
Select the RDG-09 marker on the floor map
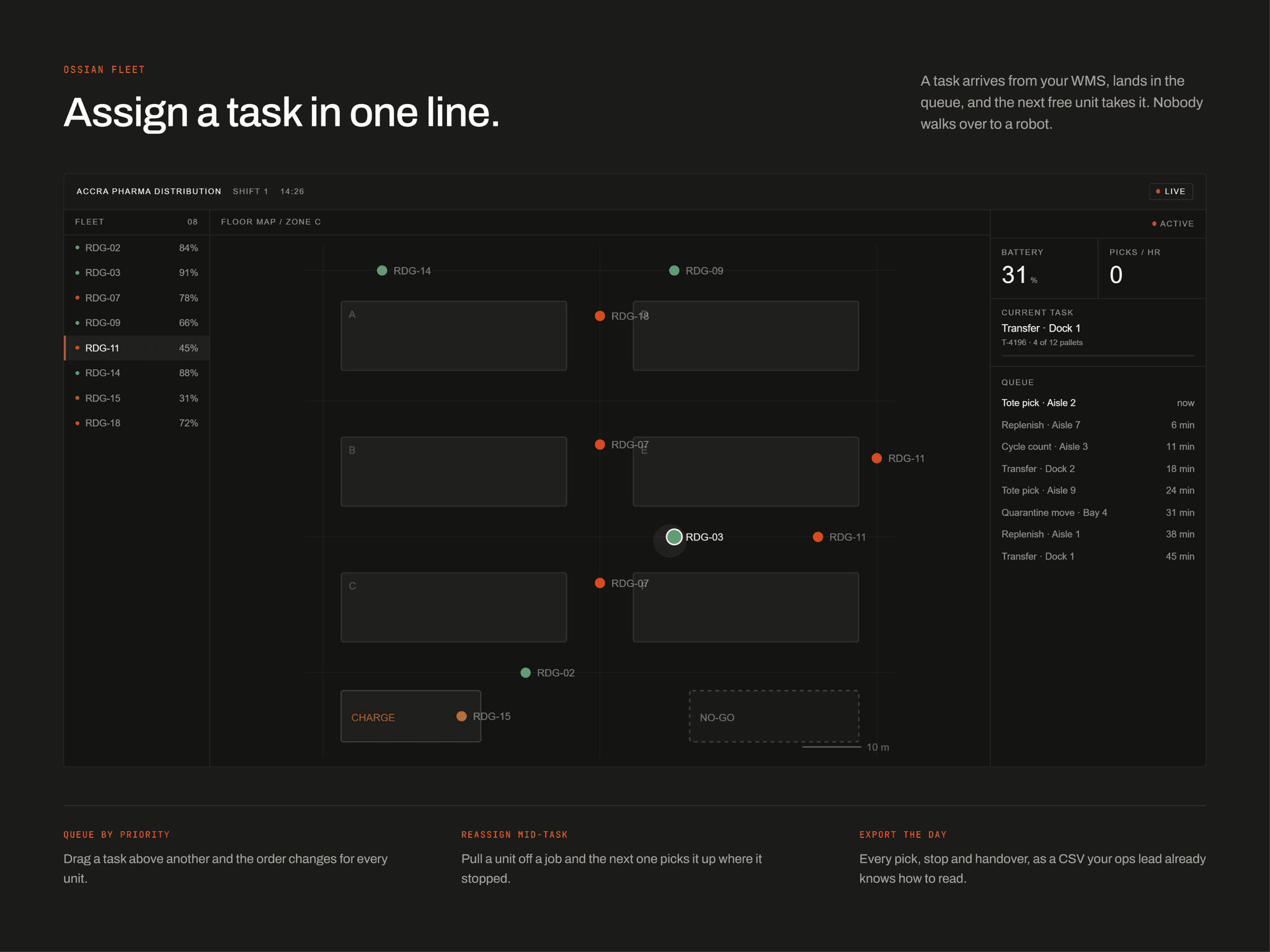coord(674,270)
